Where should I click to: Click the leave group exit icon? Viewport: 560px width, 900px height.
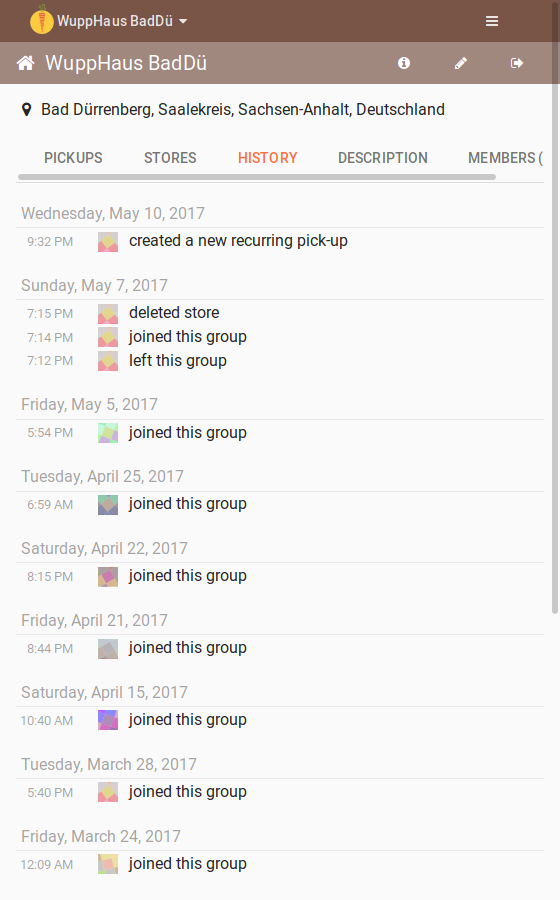[517, 63]
